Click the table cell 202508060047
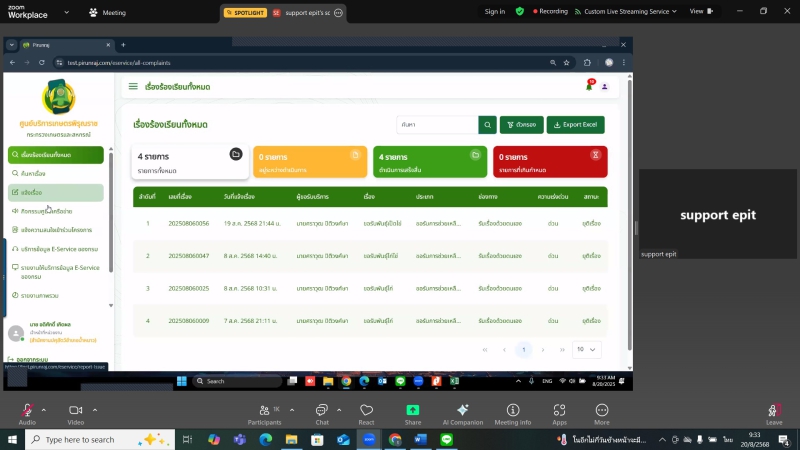This screenshot has height=450, width=800. coord(189,256)
